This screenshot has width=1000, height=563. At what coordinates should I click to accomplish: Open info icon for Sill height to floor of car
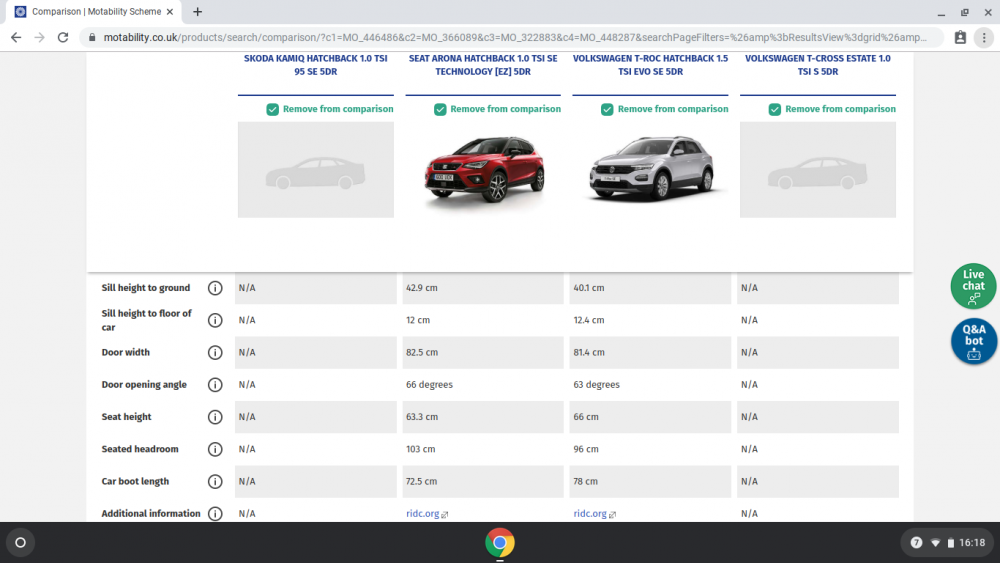click(215, 320)
